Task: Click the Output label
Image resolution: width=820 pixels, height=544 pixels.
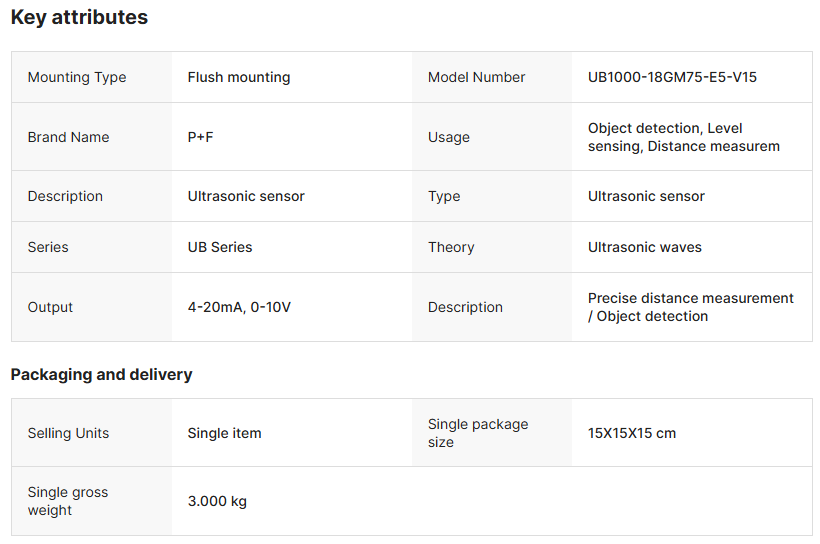Action: point(50,307)
